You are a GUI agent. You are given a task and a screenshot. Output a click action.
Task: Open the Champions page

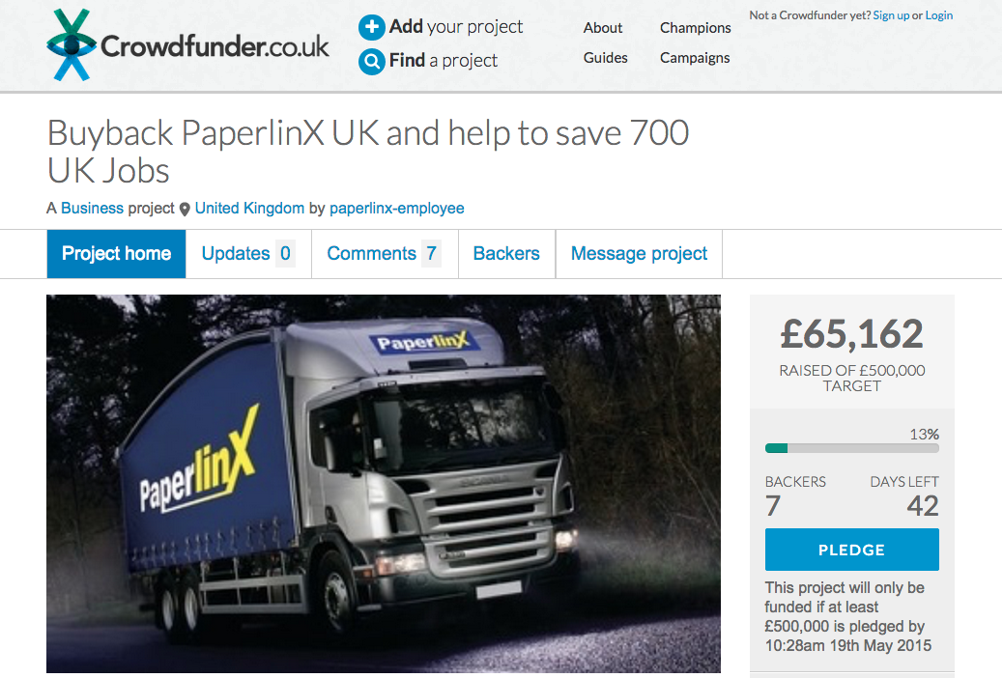click(x=695, y=28)
